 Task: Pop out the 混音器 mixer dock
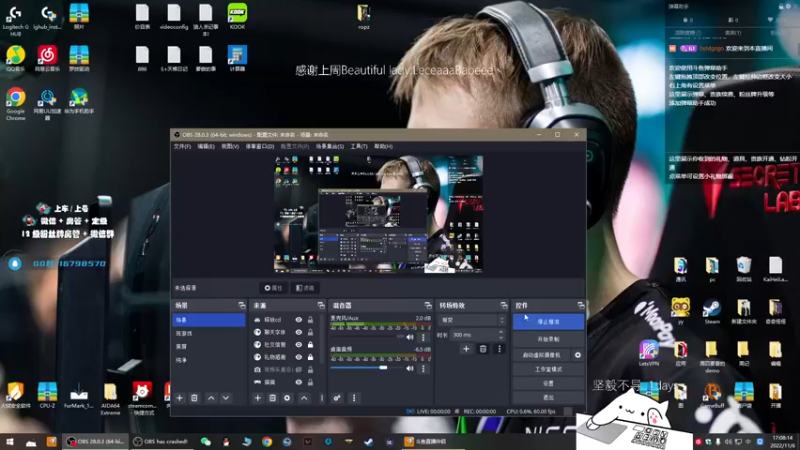click(428, 305)
